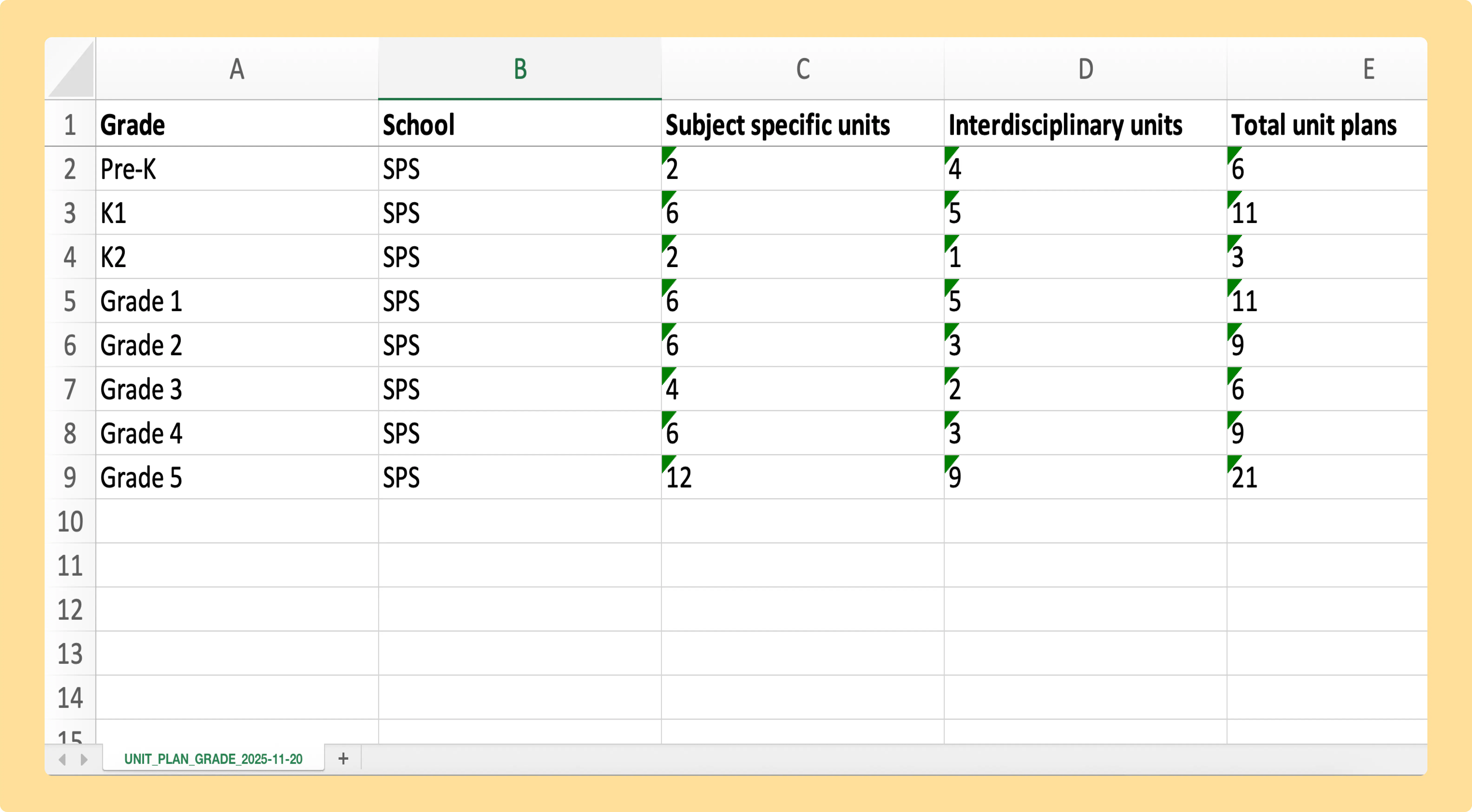Select column D header
Image resolution: width=1472 pixels, height=812 pixels.
pyautogui.click(x=1086, y=69)
